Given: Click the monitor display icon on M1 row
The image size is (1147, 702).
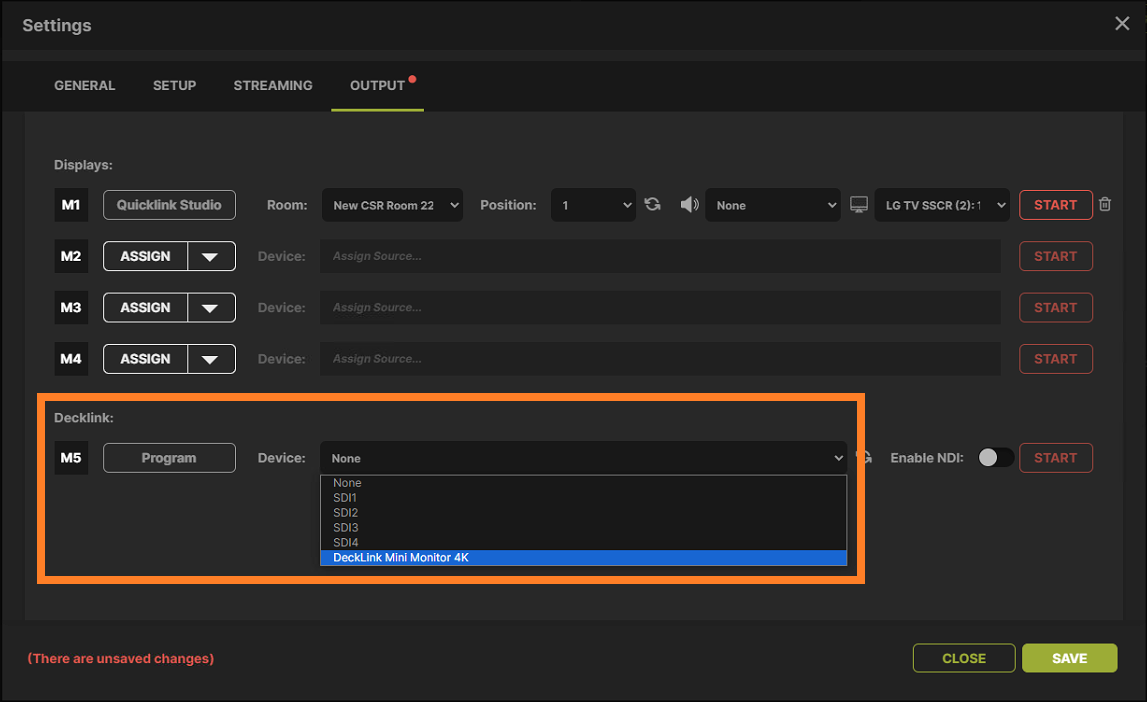Looking at the screenshot, I should pos(858,204).
